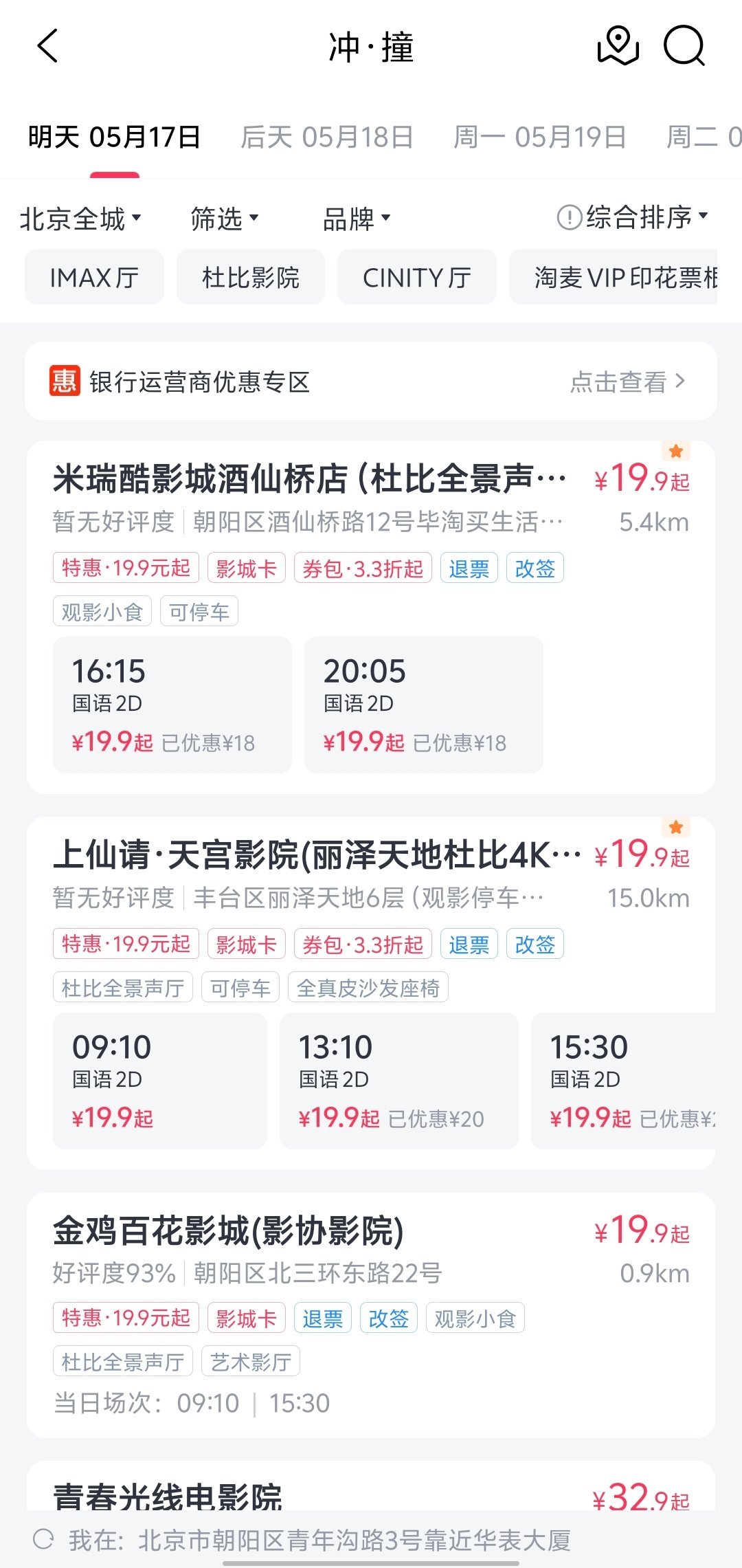This screenshot has width=742, height=1568.
Task: Open the 筛选 filter dropdown
Action: [x=225, y=219]
